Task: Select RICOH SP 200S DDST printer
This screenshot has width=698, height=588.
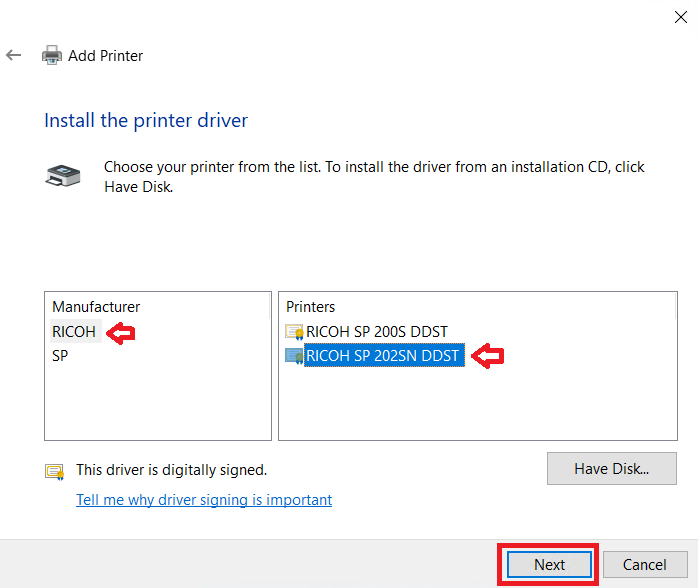Action: [377, 332]
